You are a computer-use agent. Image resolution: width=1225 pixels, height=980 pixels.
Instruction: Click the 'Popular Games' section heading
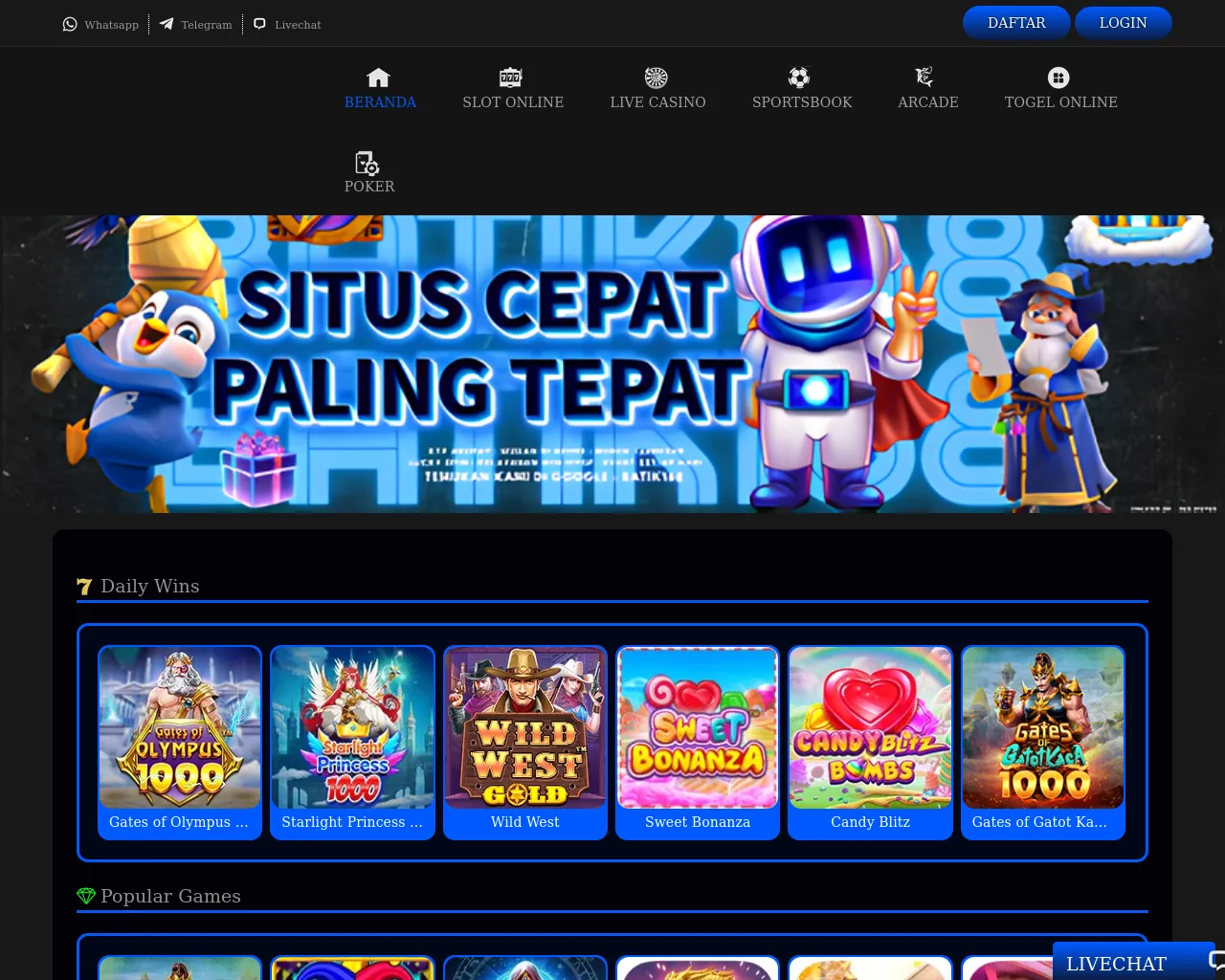pyautogui.click(x=170, y=897)
